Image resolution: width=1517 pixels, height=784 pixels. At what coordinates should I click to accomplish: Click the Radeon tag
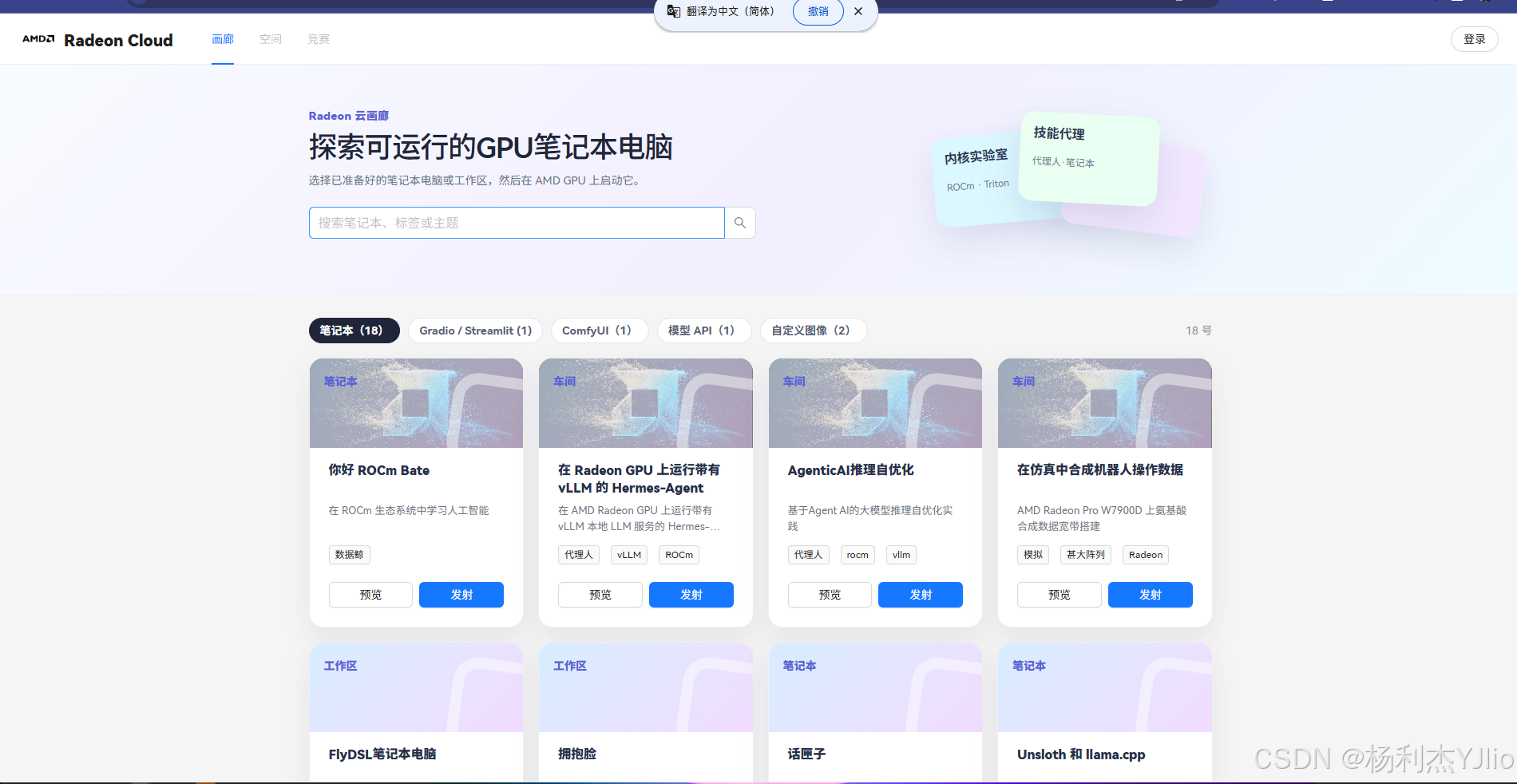click(1146, 555)
